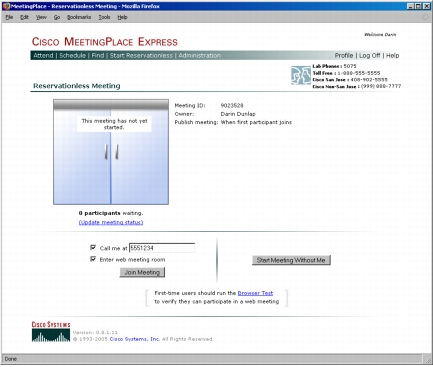Select the Log Off link

point(370,55)
